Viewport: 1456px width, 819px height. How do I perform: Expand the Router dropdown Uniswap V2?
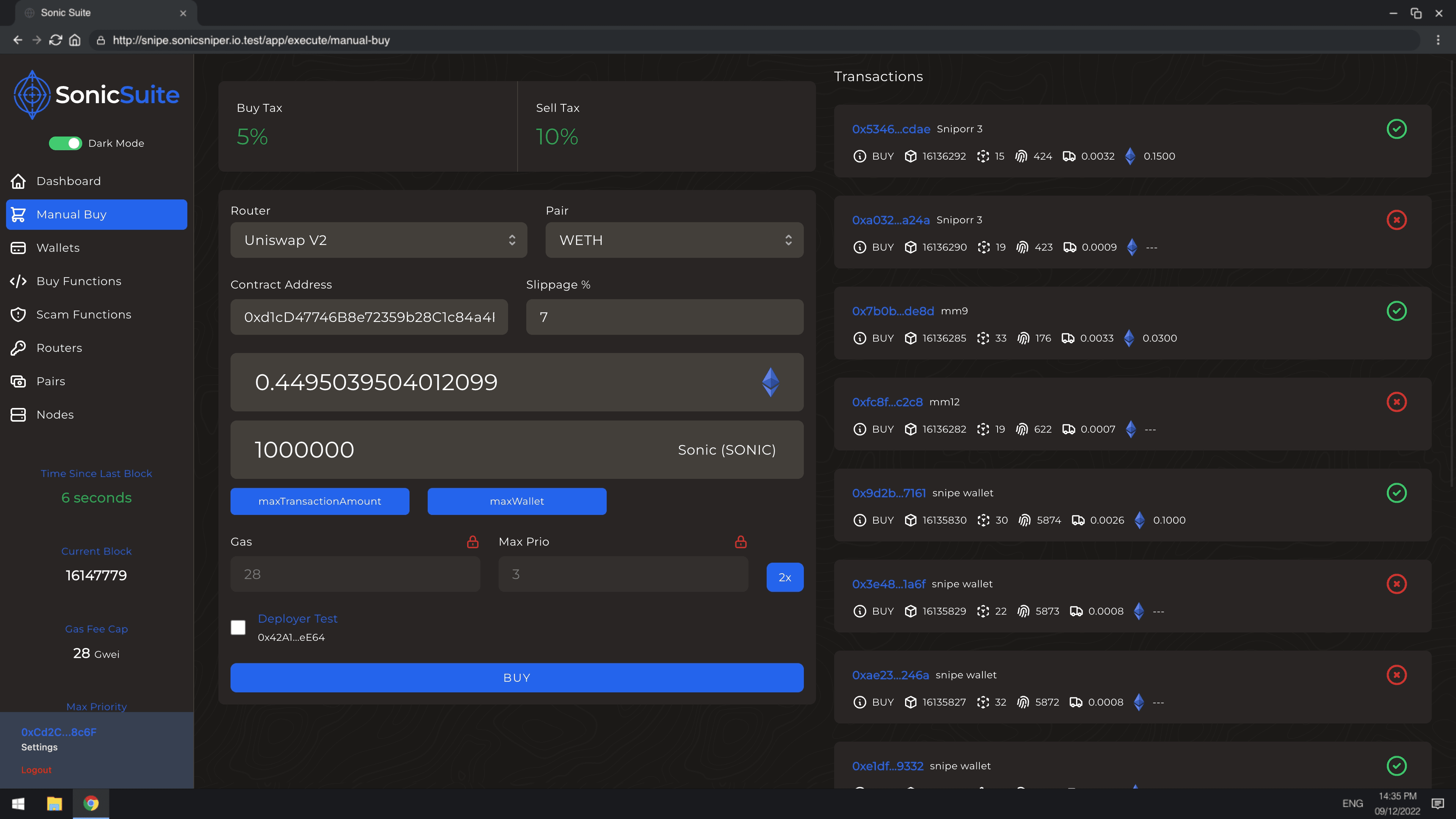coord(379,240)
